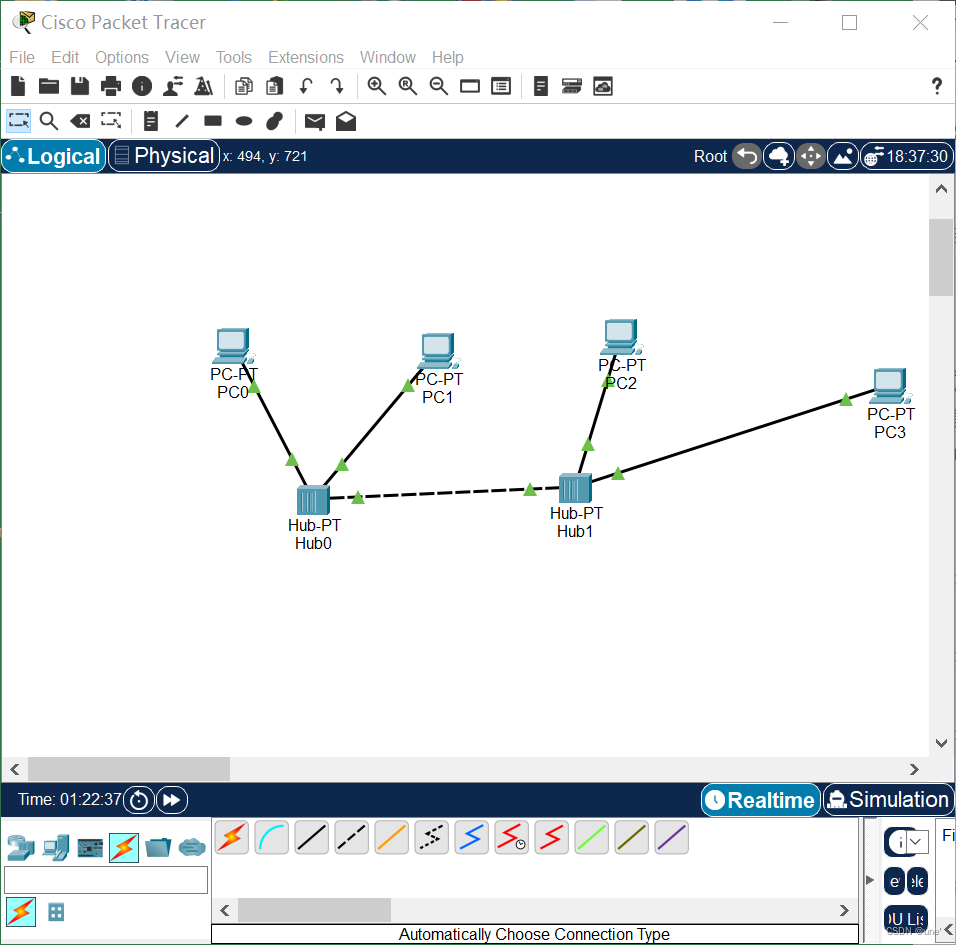
Task: Expand the PDU list panel with the side arrow
Action: coord(870,880)
